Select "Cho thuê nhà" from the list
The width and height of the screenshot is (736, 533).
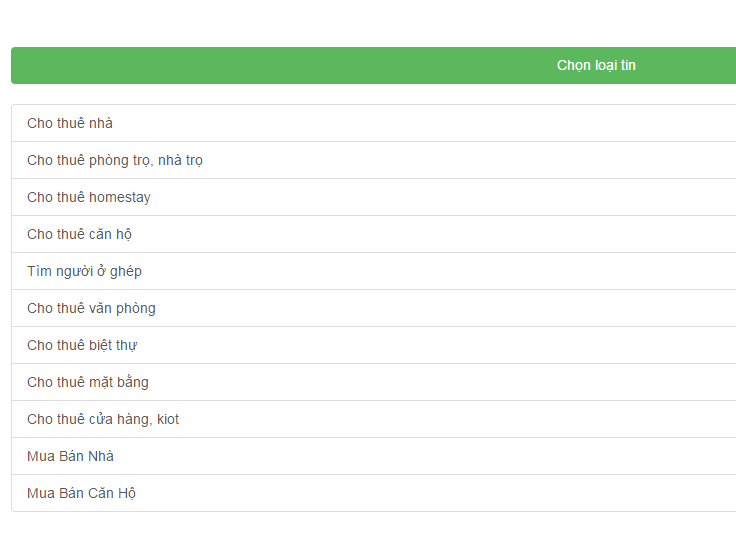(x=70, y=123)
